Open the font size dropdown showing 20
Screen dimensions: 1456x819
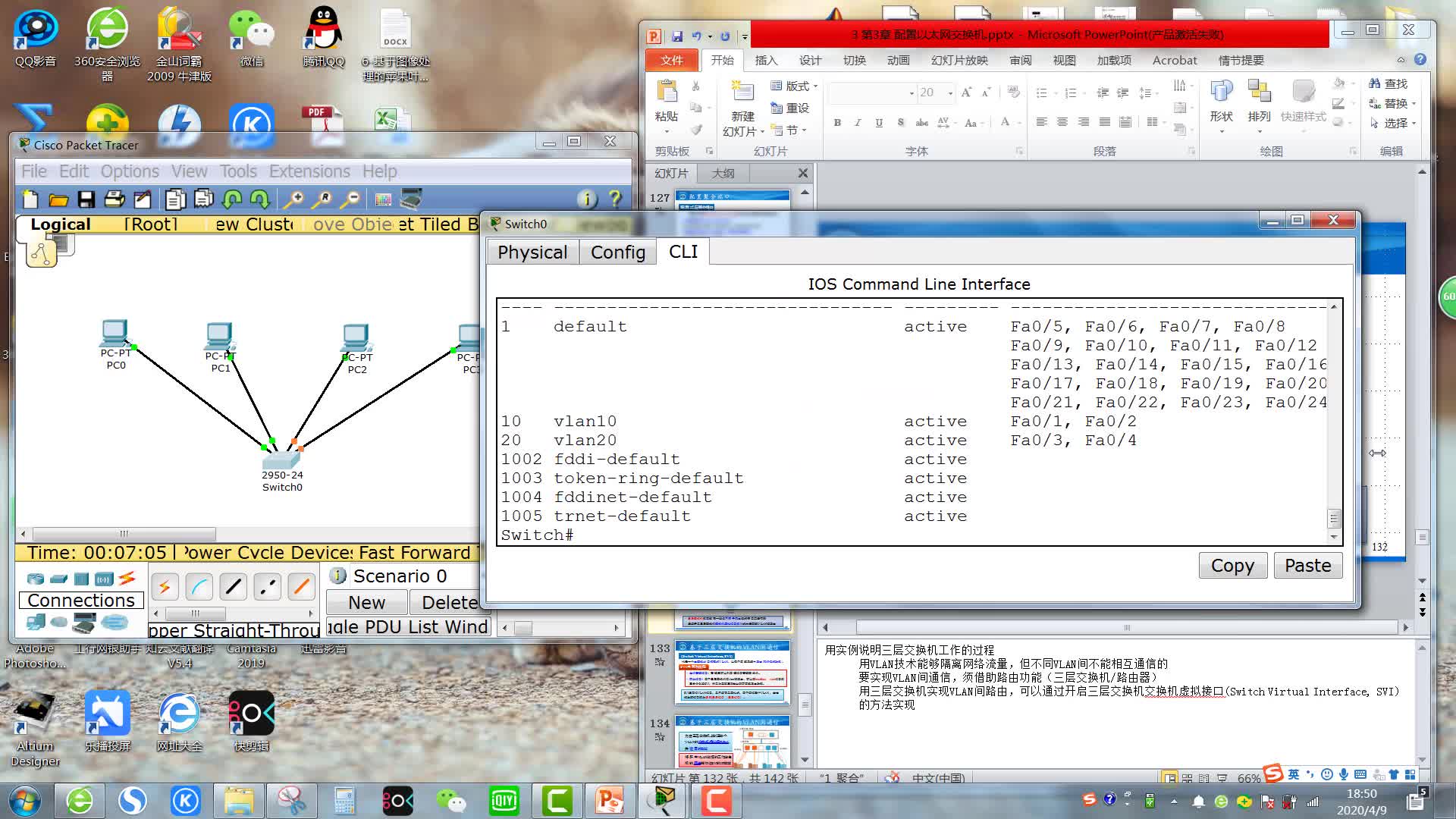coord(950,93)
